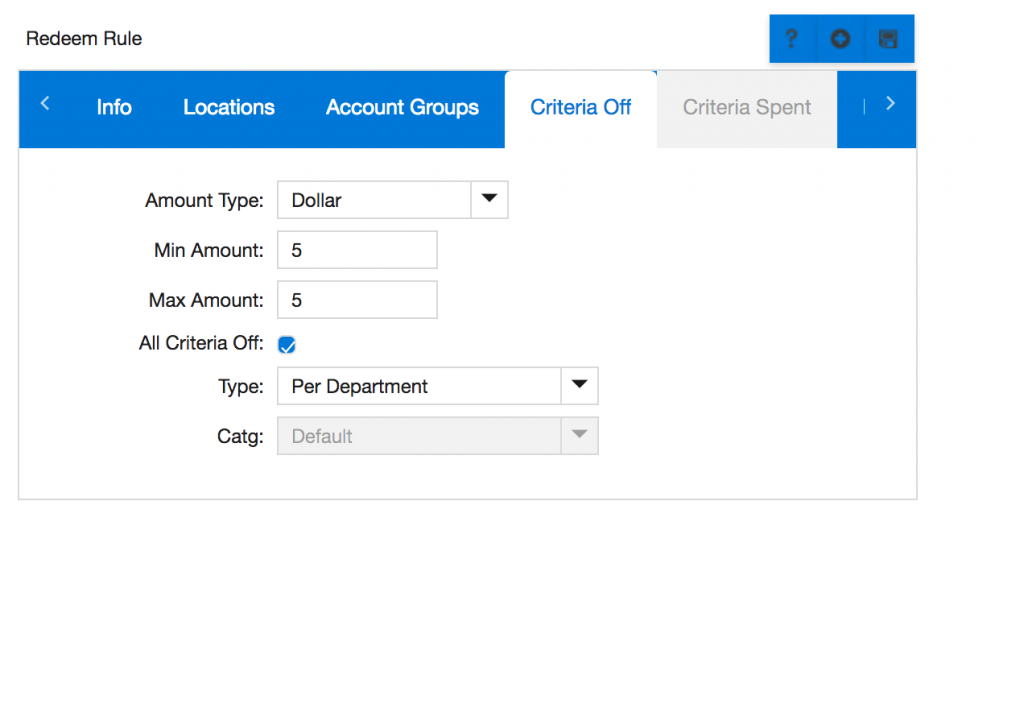Switch to the Info tab

114,107
